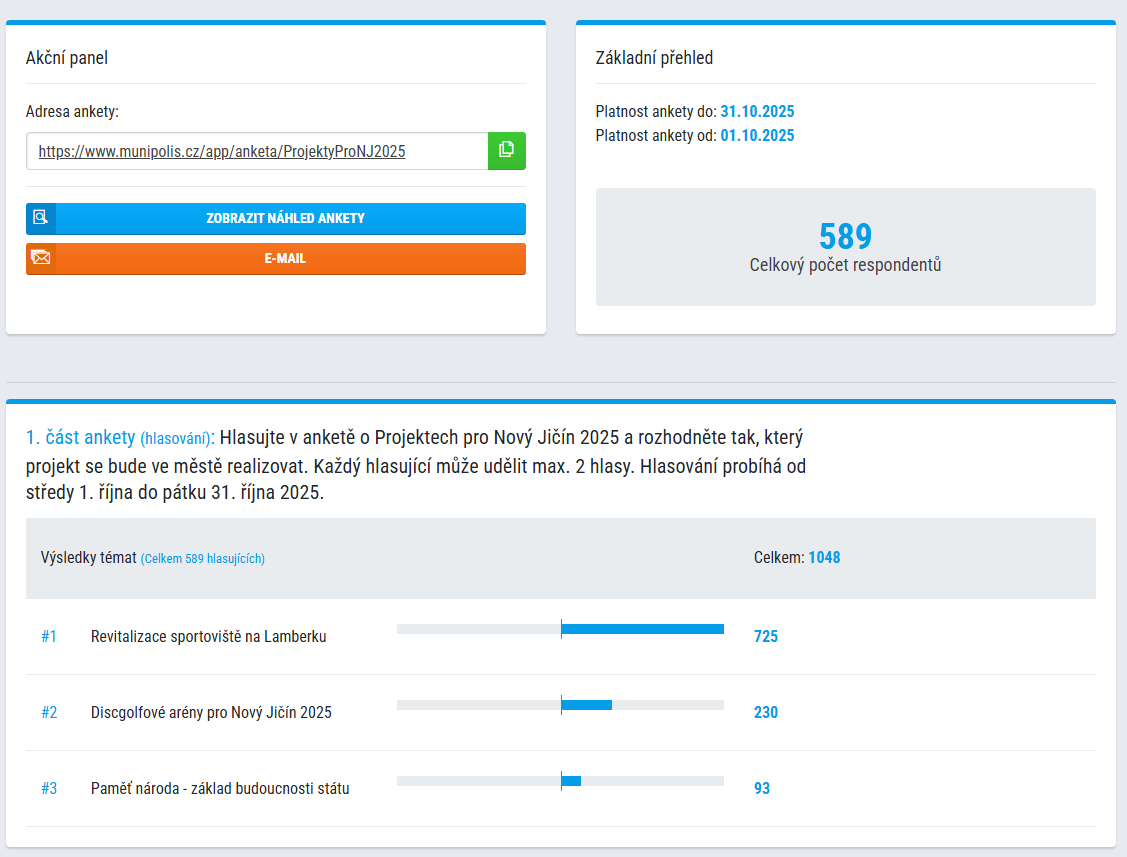Click the survey end date 31.10.2025
The width and height of the screenshot is (1127, 857).
757,112
